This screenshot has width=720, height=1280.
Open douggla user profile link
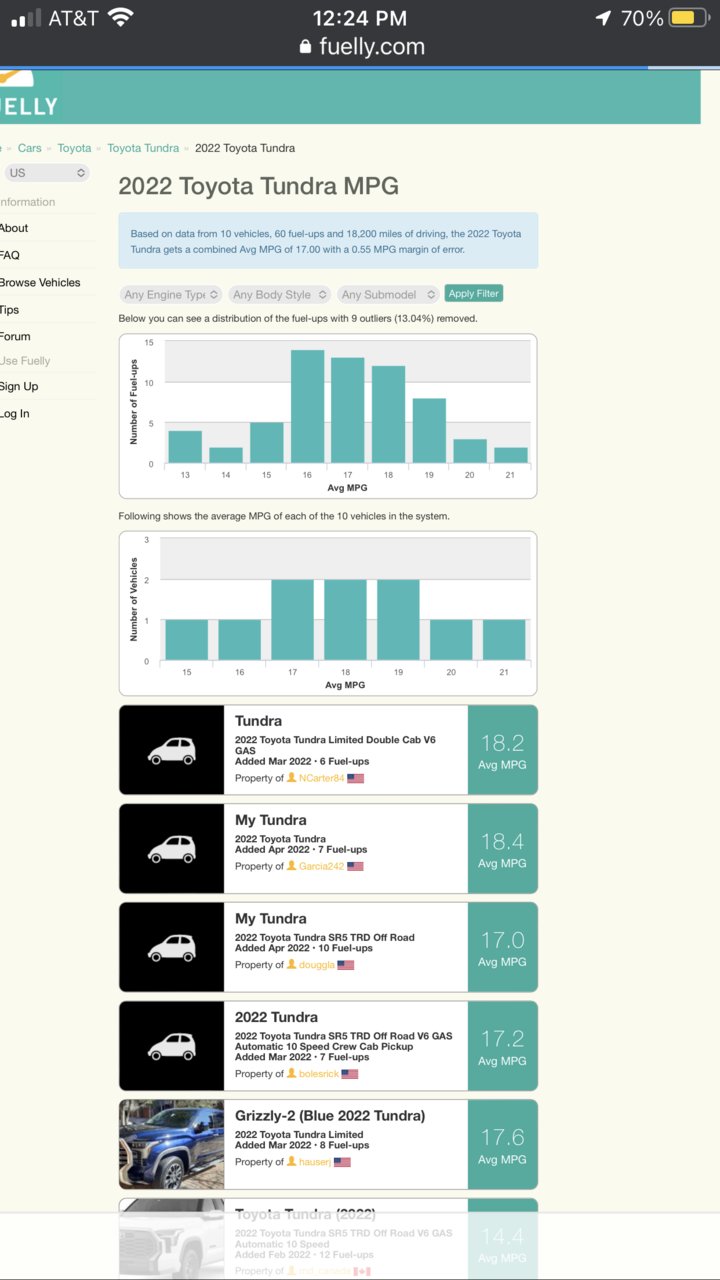316,965
